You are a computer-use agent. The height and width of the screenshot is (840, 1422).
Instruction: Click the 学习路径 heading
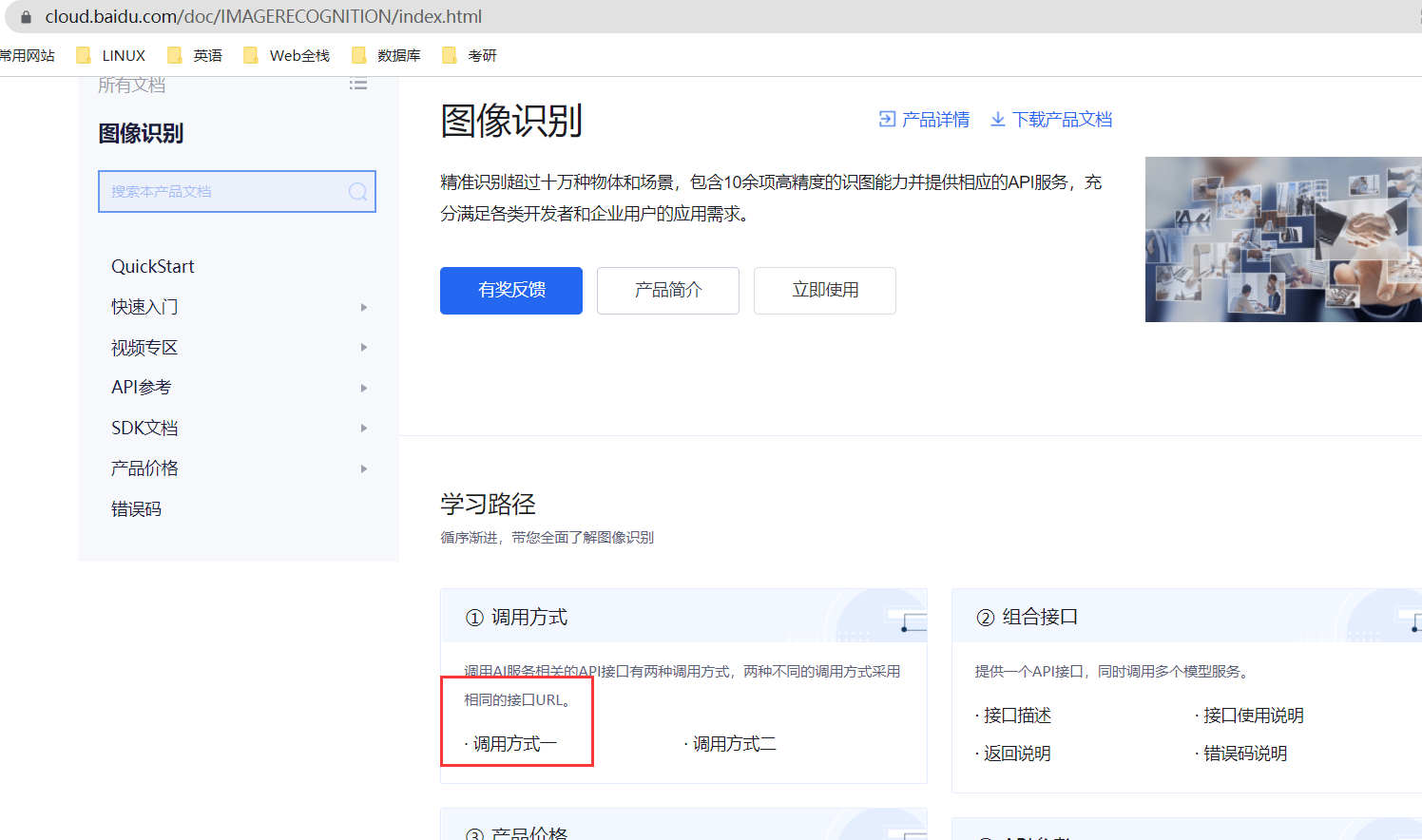click(x=488, y=504)
